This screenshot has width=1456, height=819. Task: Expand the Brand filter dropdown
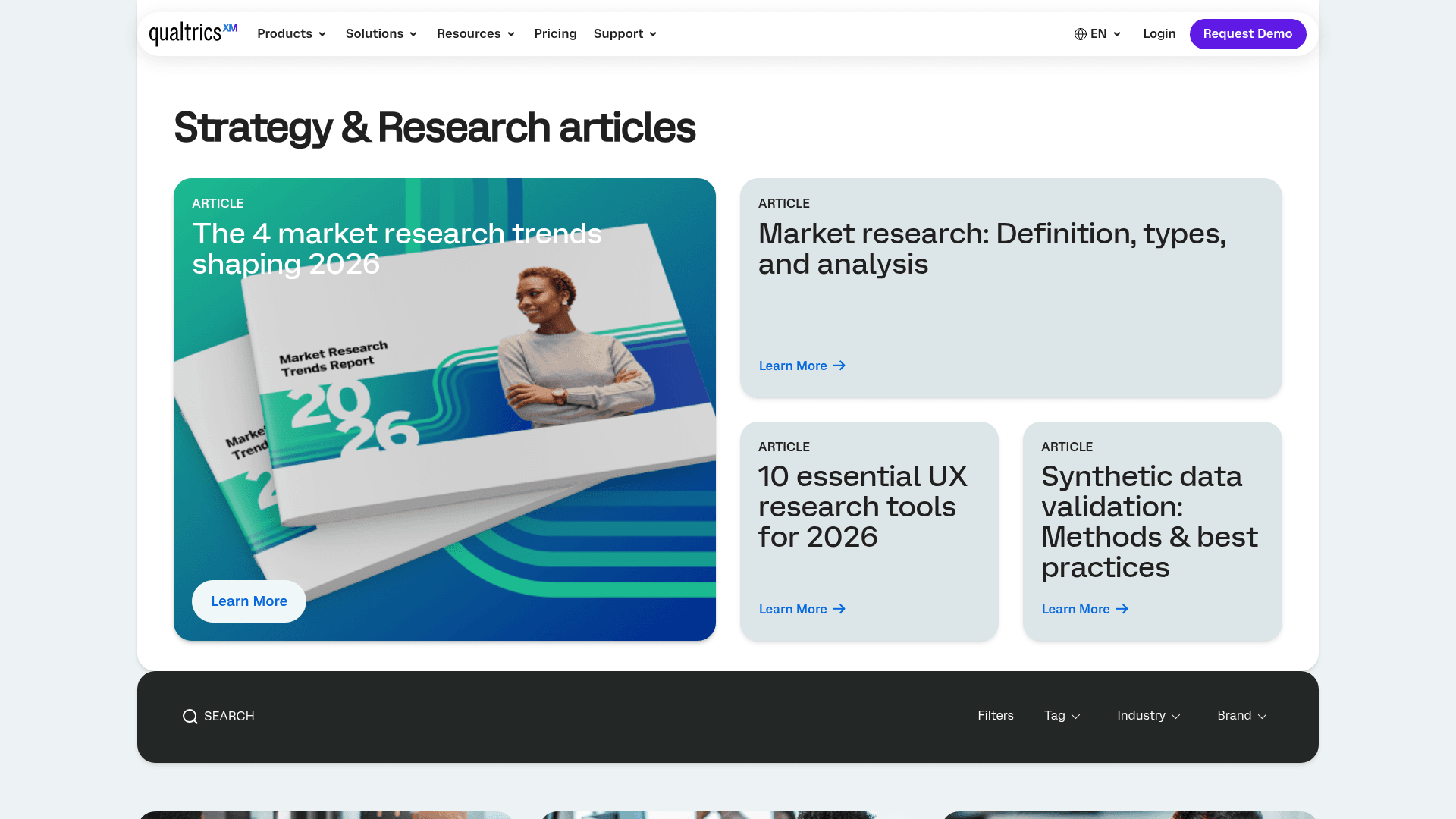1242,716
